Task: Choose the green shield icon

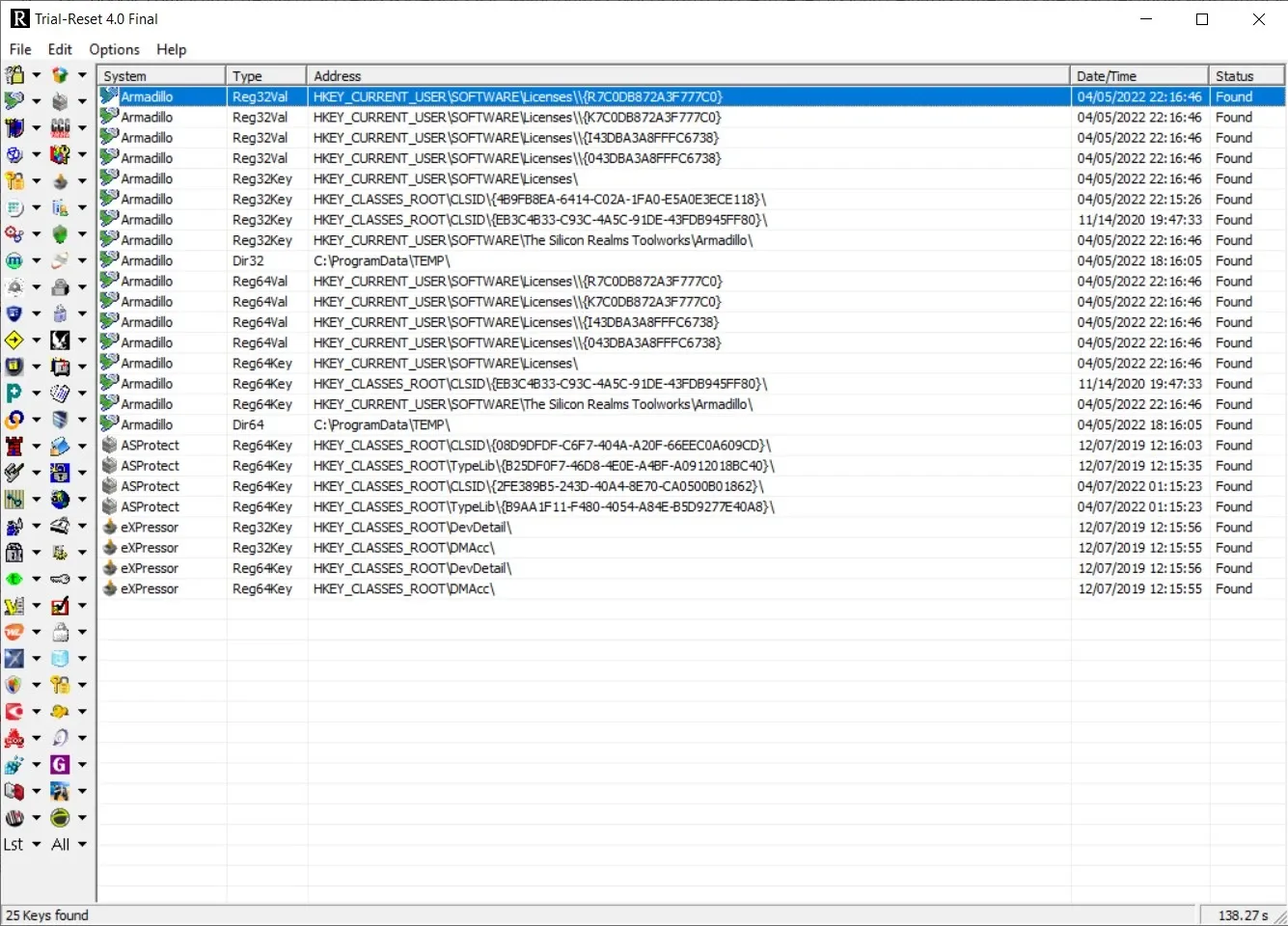Action: [x=60, y=233]
